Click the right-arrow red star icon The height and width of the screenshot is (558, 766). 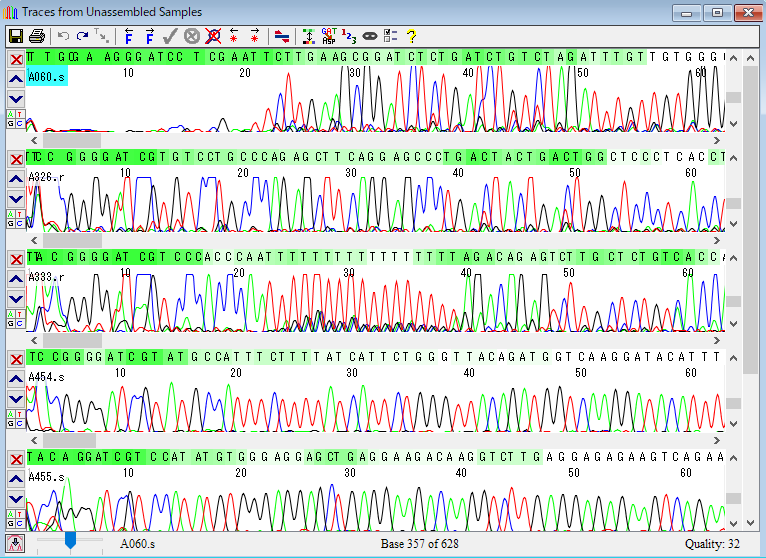tap(255, 36)
